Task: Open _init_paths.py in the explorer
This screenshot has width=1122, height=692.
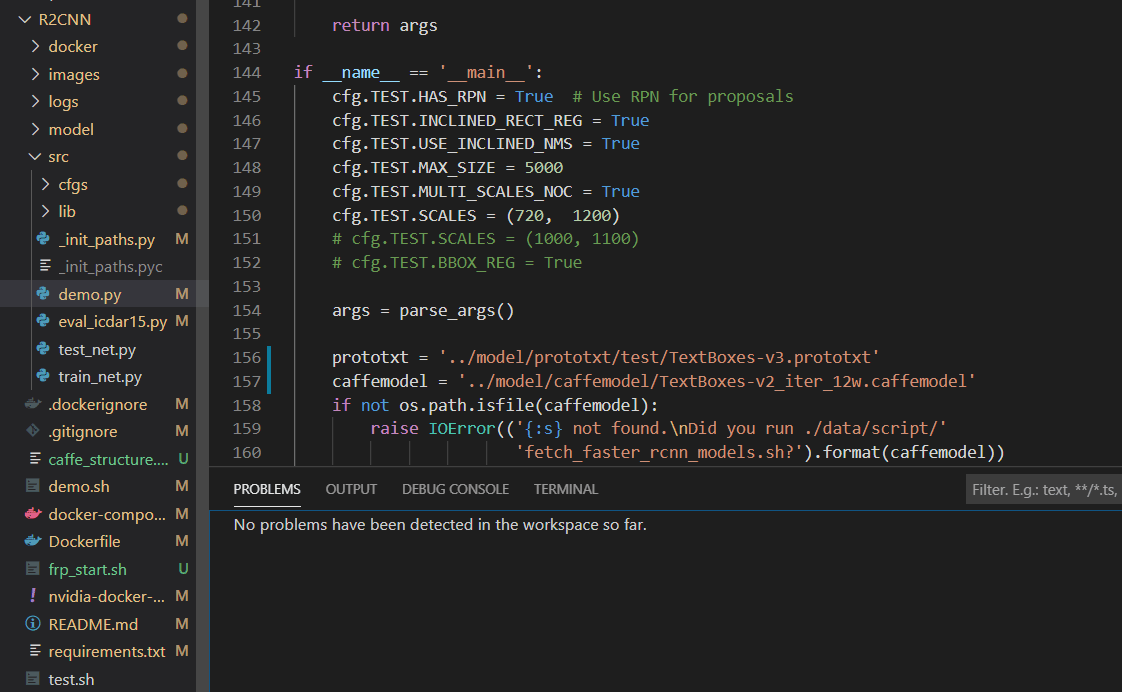Action: point(107,239)
